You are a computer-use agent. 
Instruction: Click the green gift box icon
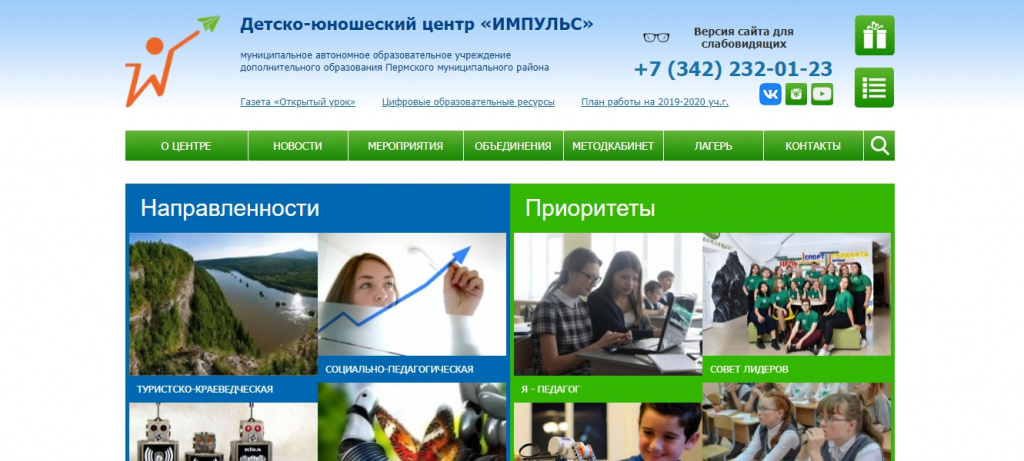coord(874,35)
